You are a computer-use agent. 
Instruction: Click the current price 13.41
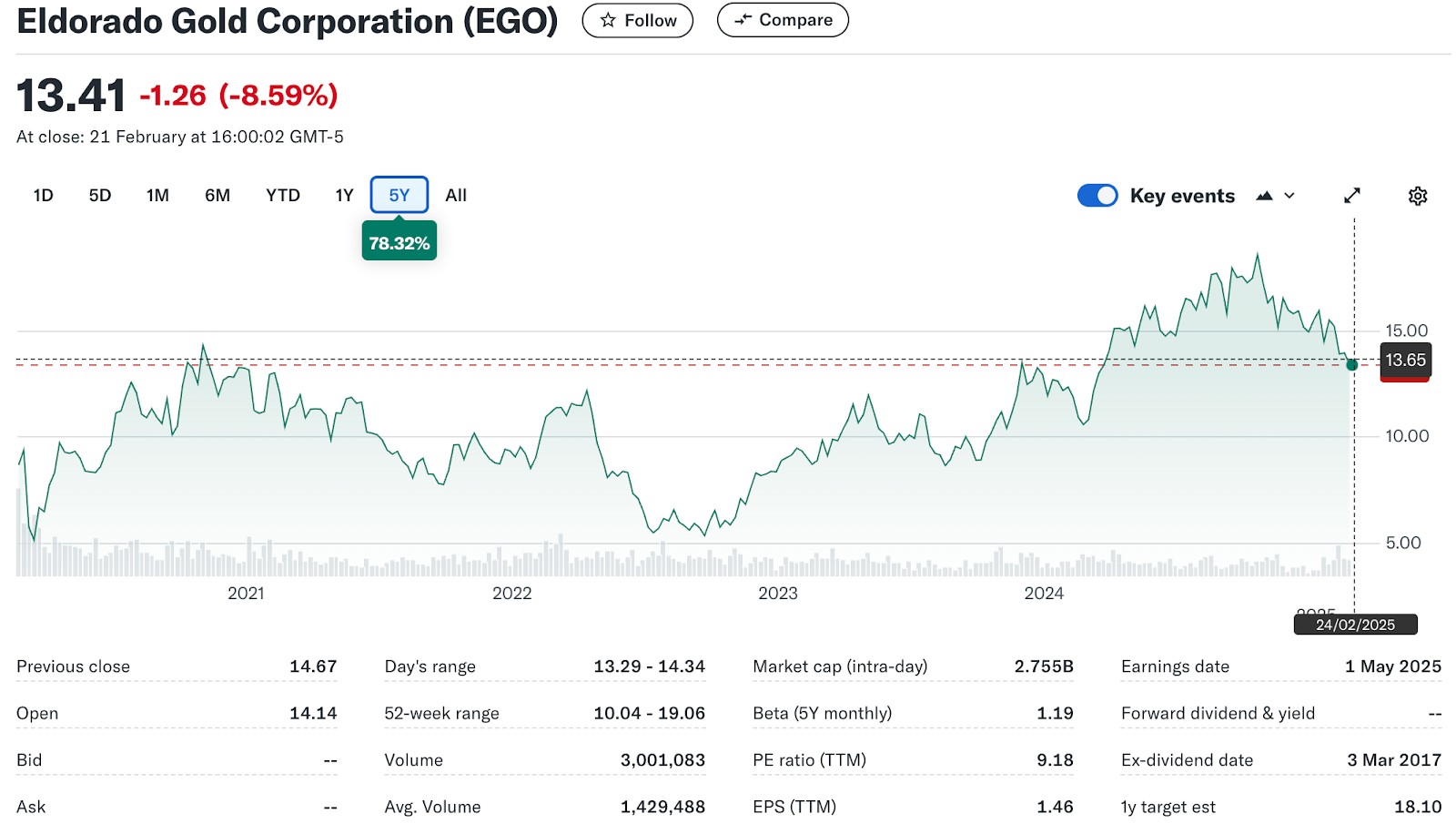(x=71, y=96)
